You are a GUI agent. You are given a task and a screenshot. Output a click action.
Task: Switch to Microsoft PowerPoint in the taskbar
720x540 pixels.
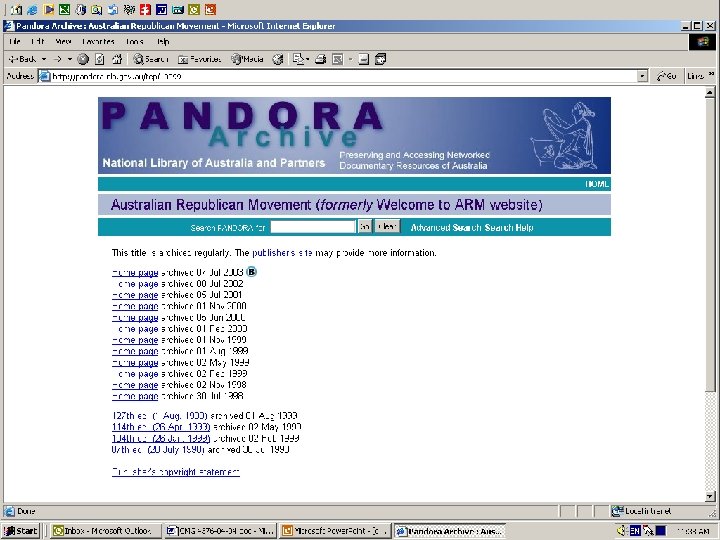(x=335, y=531)
